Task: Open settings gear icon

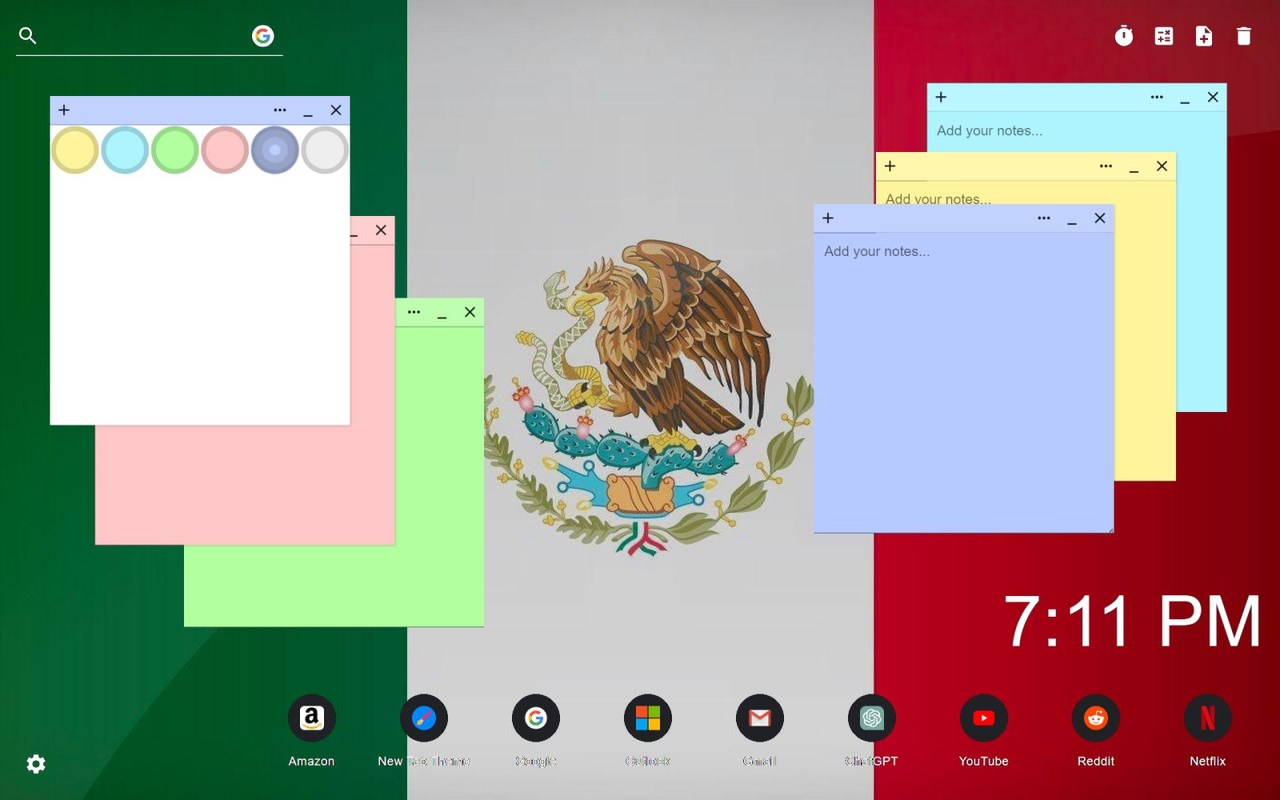Action: click(x=36, y=764)
